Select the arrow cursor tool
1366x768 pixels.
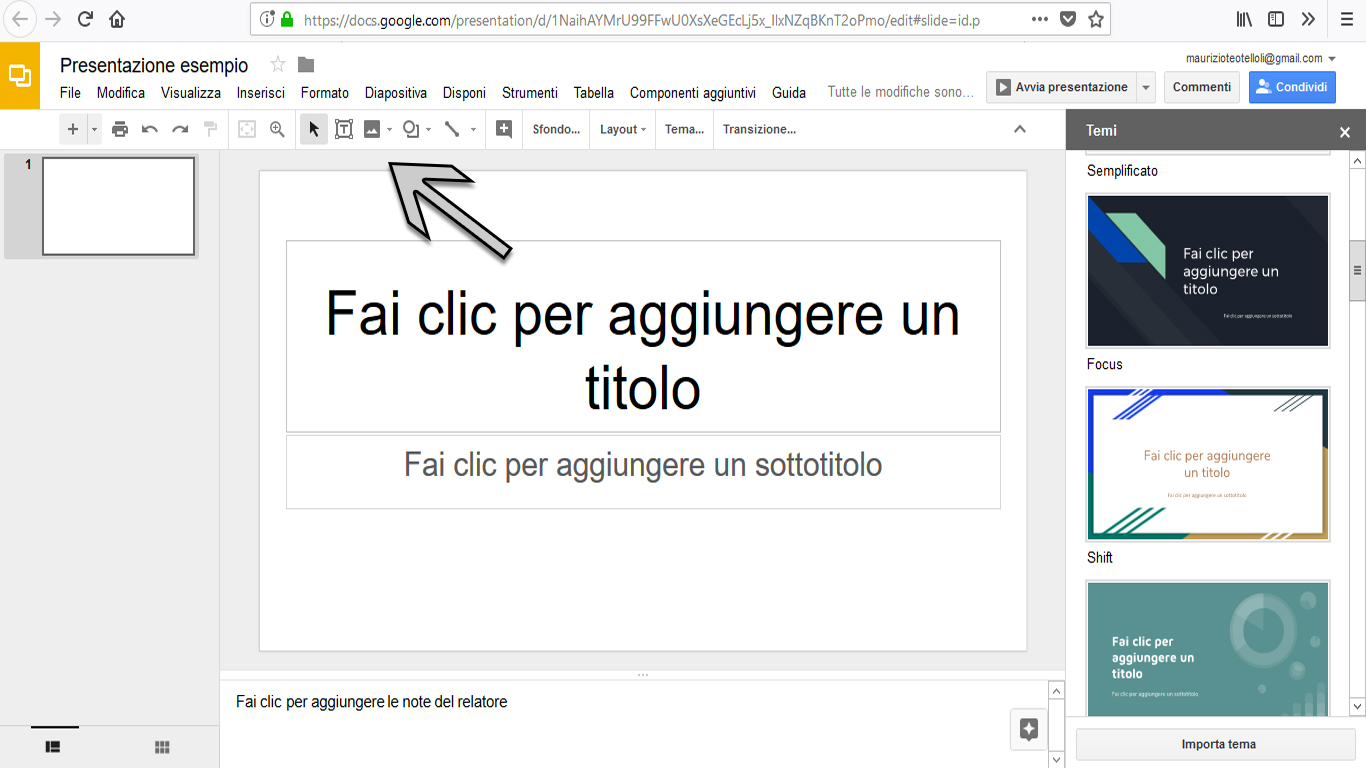pyautogui.click(x=314, y=129)
